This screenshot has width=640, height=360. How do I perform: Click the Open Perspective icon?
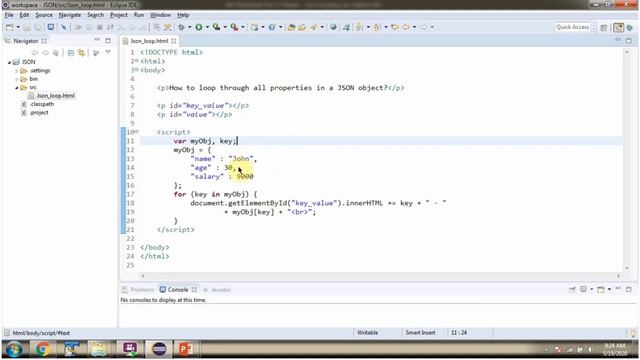[x=604, y=27]
